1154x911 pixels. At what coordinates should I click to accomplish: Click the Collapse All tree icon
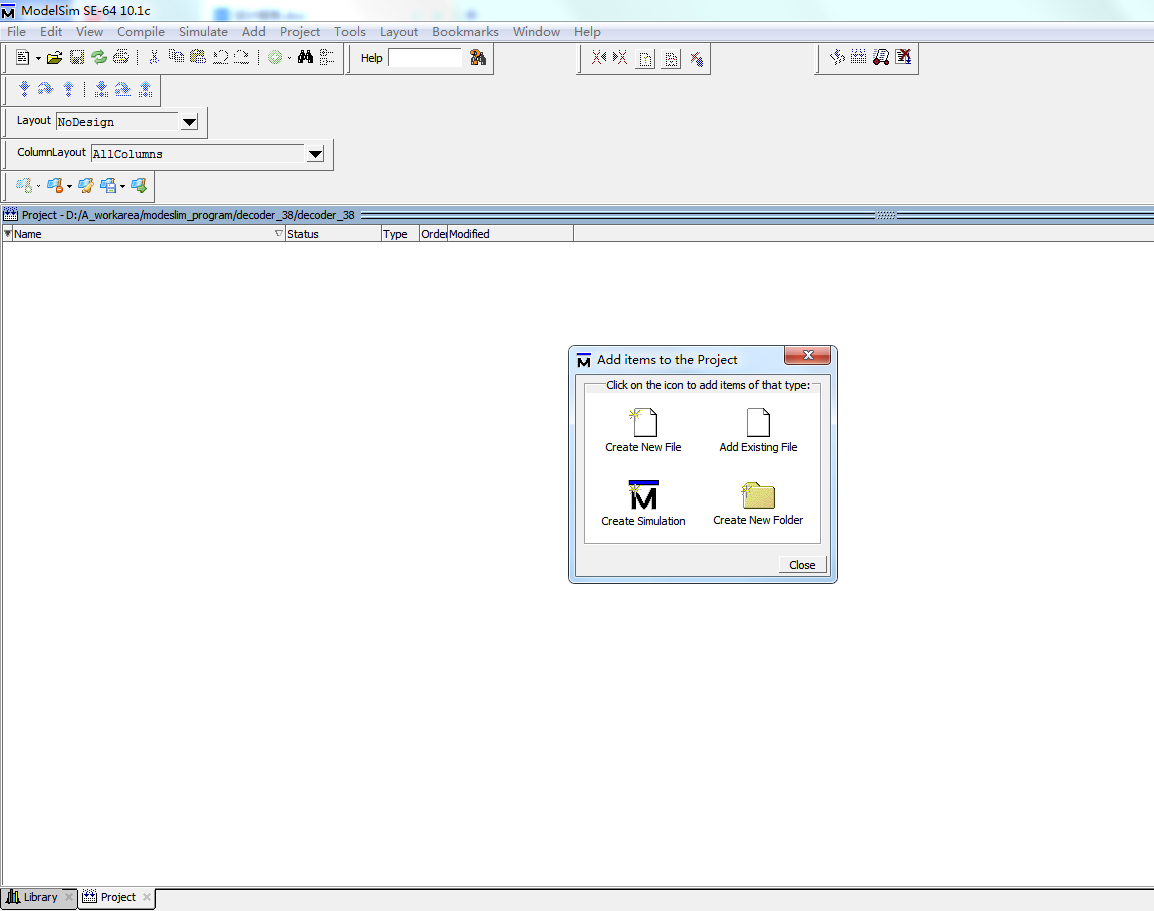[x=327, y=57]
